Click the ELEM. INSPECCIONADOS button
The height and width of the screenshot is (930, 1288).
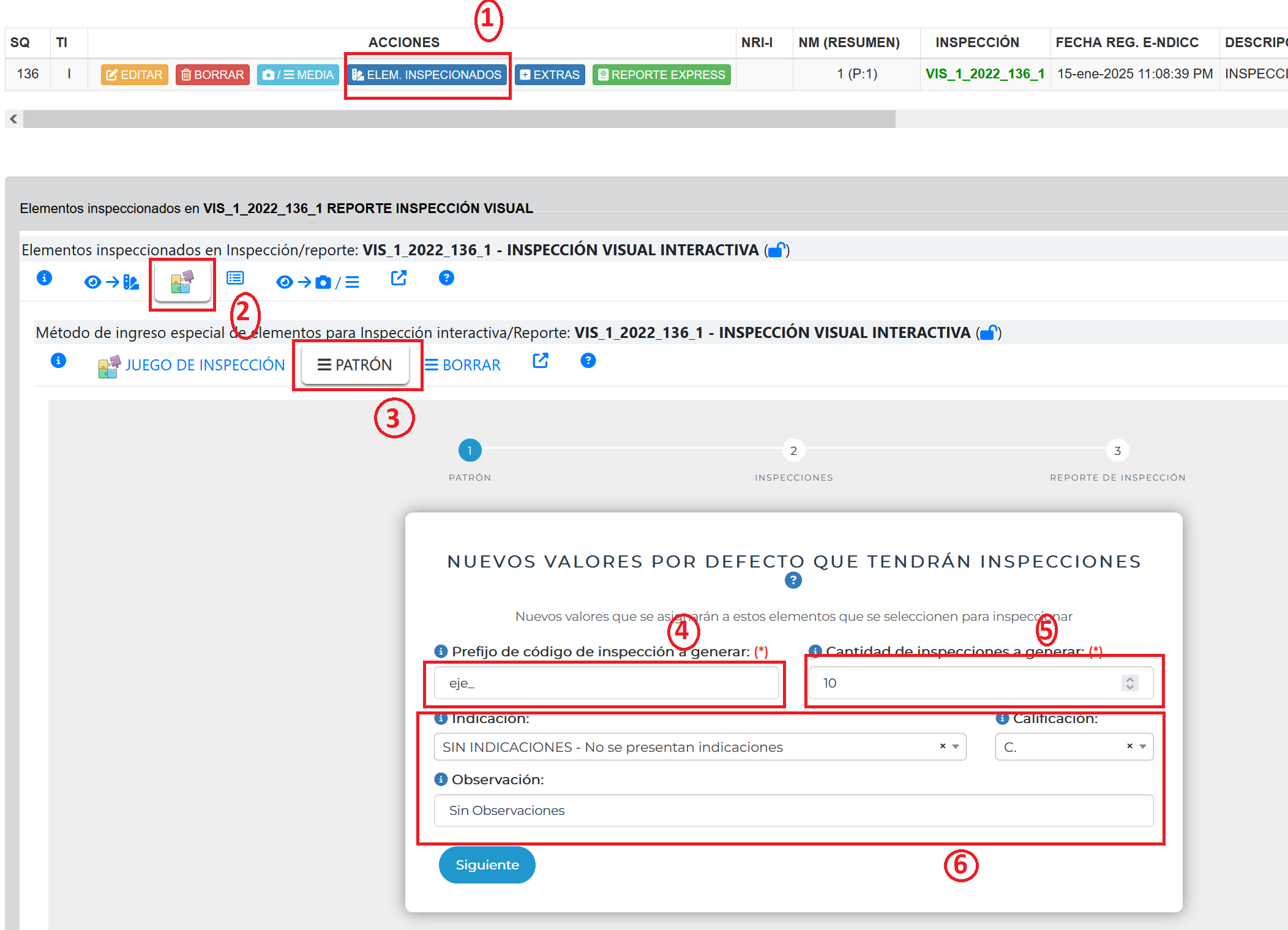coord(427,75)
